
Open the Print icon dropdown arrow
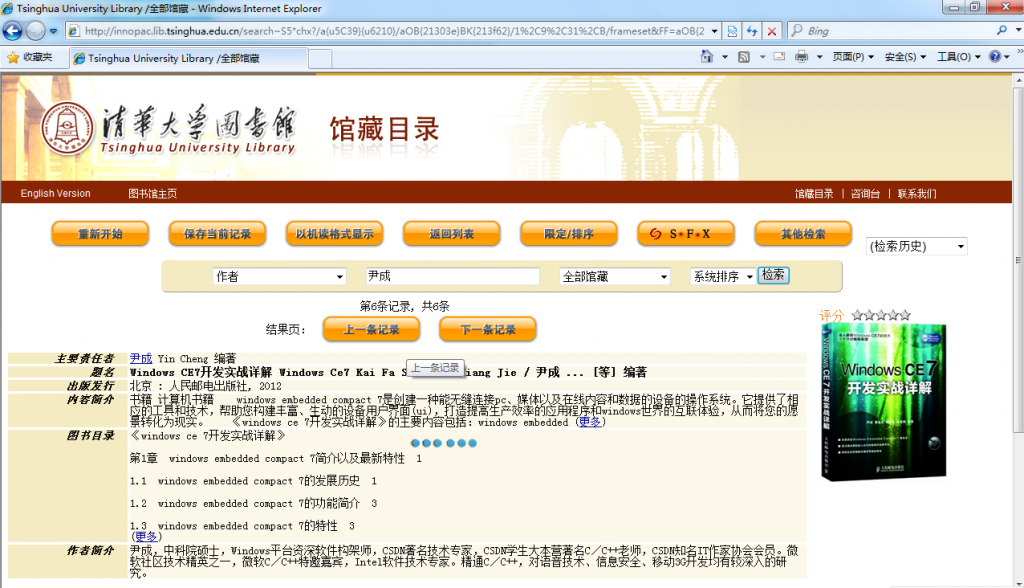(819, 57)
